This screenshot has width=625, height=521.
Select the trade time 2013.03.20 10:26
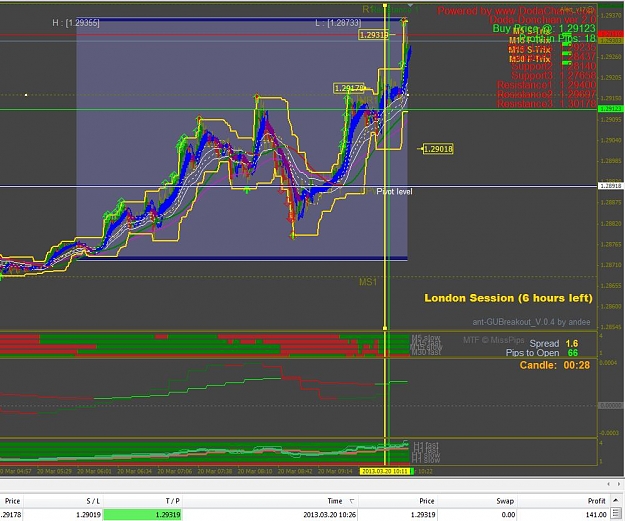(330, 515)
